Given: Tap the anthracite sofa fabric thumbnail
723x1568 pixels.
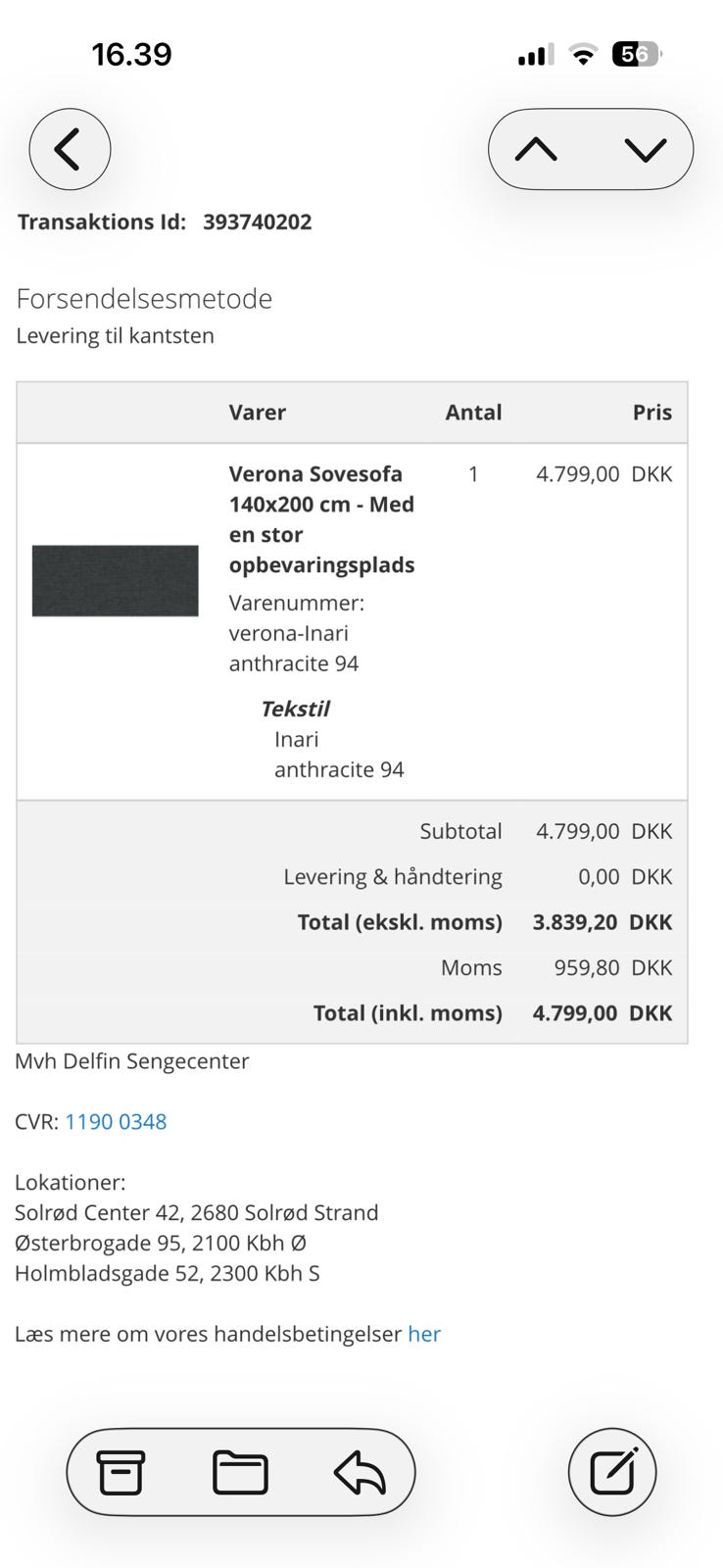Looking at the screenshot, I should (116, 580).
